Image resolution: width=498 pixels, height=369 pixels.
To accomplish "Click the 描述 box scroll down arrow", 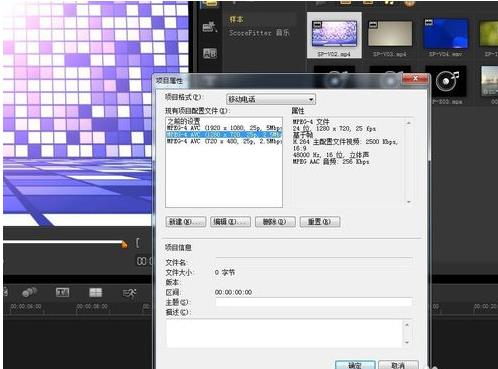I will tap(407, 342).
